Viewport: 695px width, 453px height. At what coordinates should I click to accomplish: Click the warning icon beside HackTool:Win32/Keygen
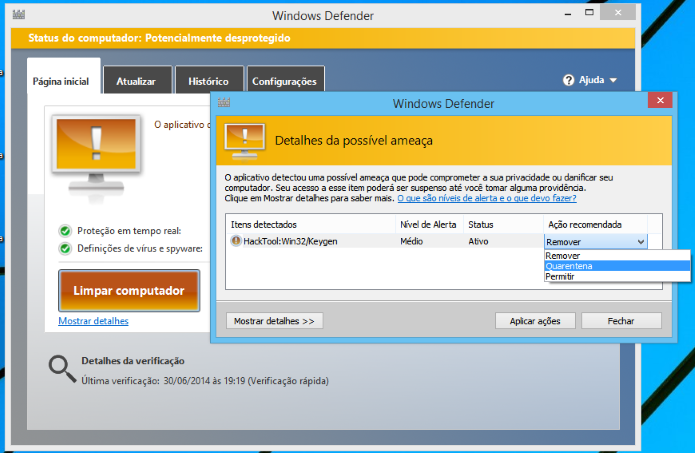click(236, 241)
